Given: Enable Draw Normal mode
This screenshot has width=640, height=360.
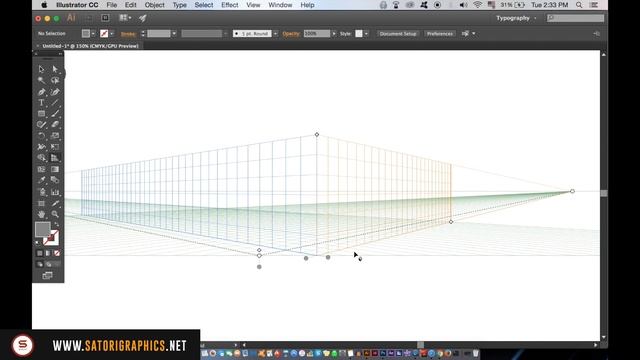Looking at the screenshot, I should click(40, 264).
